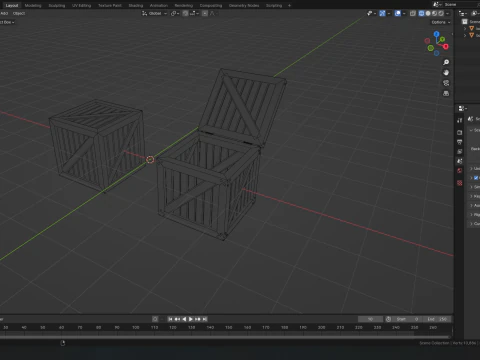Switch to the Shading workspace tab
Screen dimensions: 480x360
(136, 5)
